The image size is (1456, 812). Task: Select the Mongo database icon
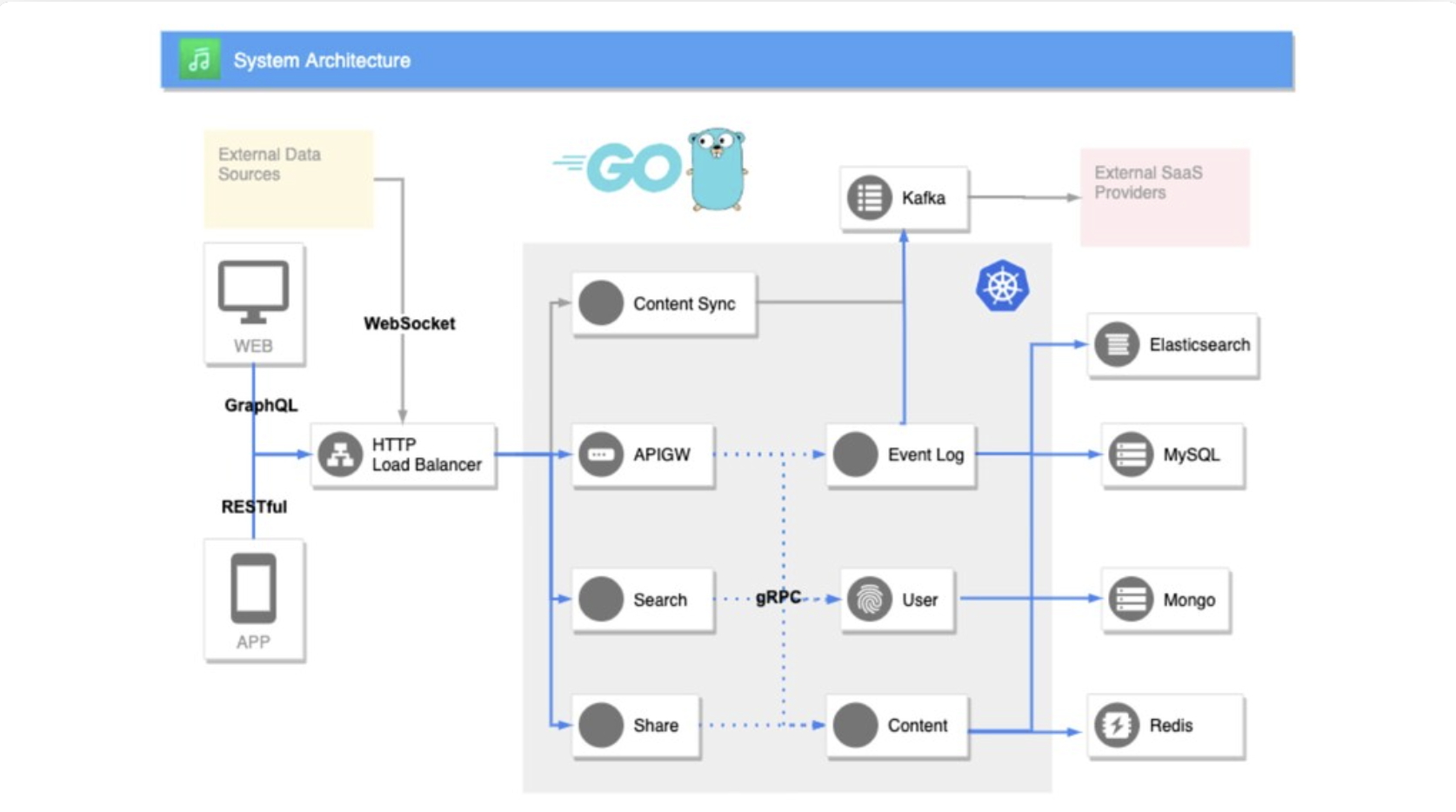[1131, 599]
